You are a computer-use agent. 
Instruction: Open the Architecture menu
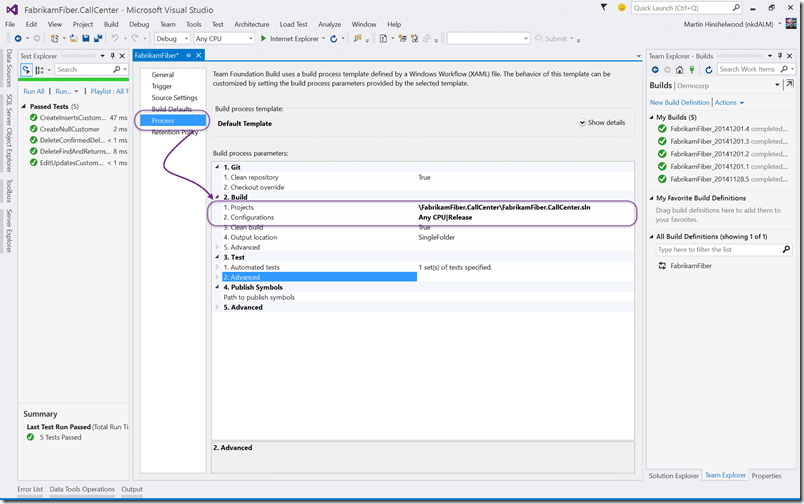click(251, 24)
